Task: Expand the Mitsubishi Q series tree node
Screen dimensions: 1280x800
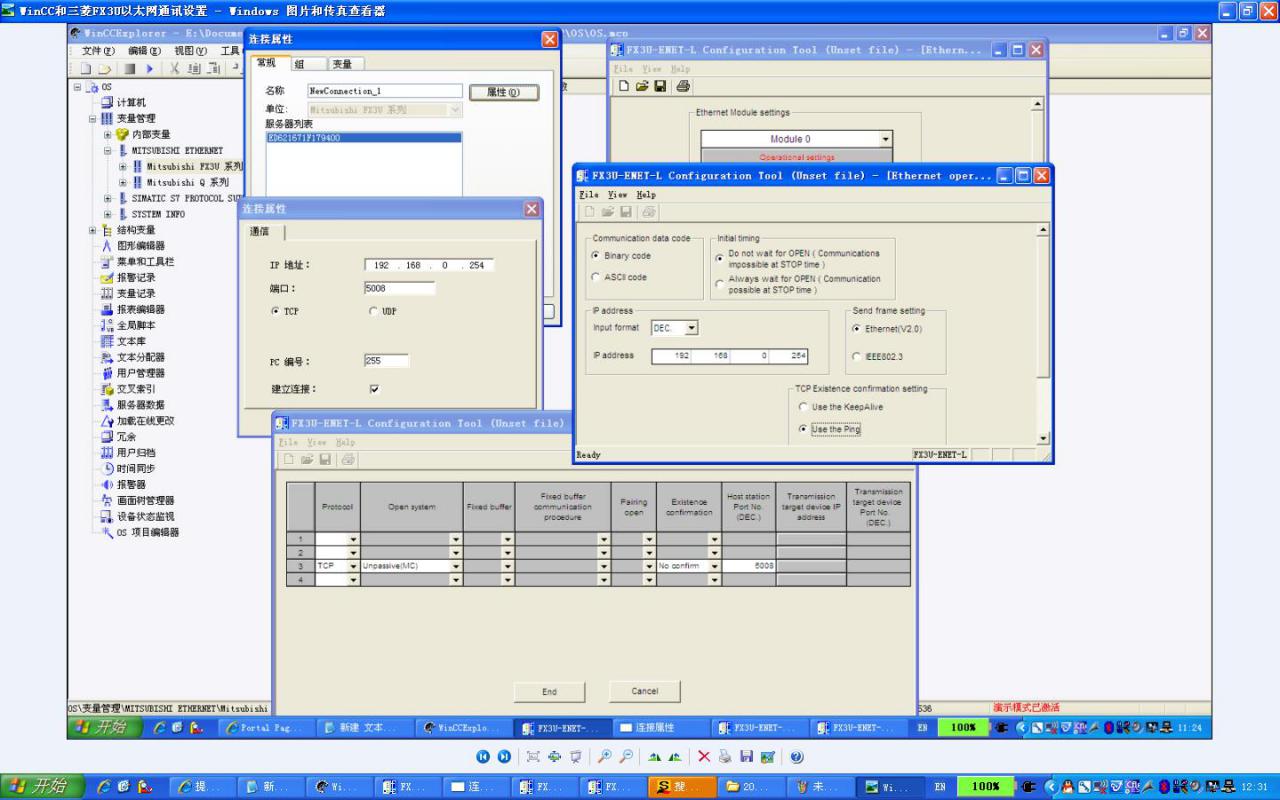Action: (x=123, y=183)
